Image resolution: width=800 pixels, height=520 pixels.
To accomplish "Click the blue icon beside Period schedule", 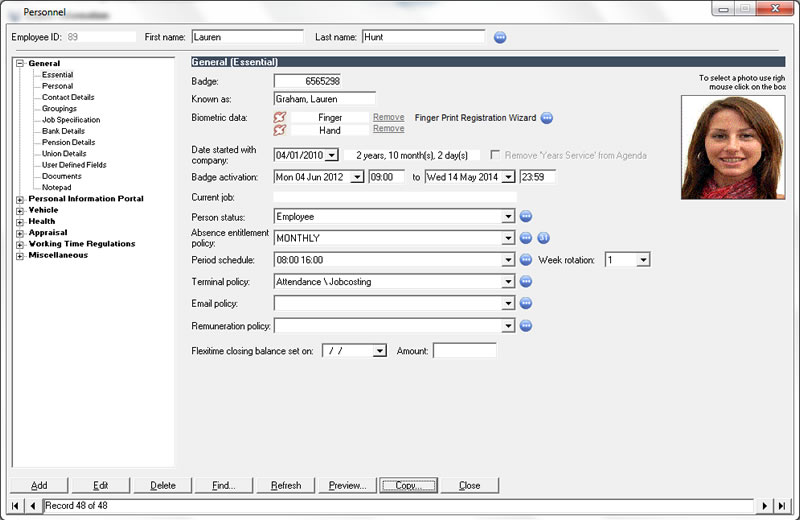I will 526,260.
